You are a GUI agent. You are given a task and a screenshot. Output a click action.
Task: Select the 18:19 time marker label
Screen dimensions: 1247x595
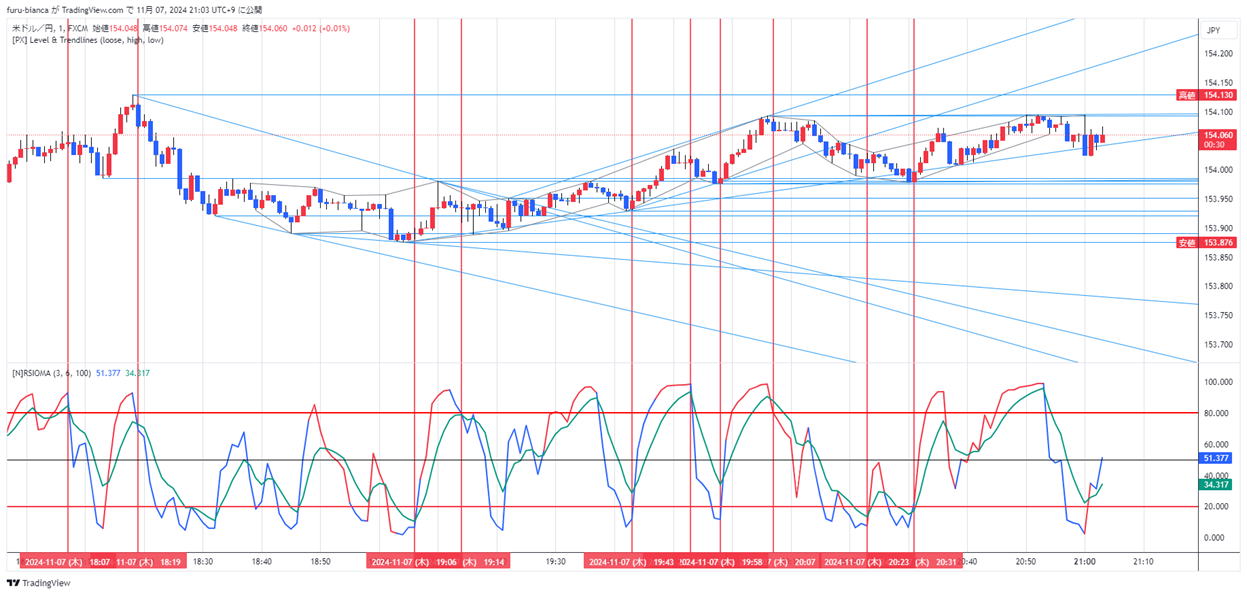(x=168, y=563)
